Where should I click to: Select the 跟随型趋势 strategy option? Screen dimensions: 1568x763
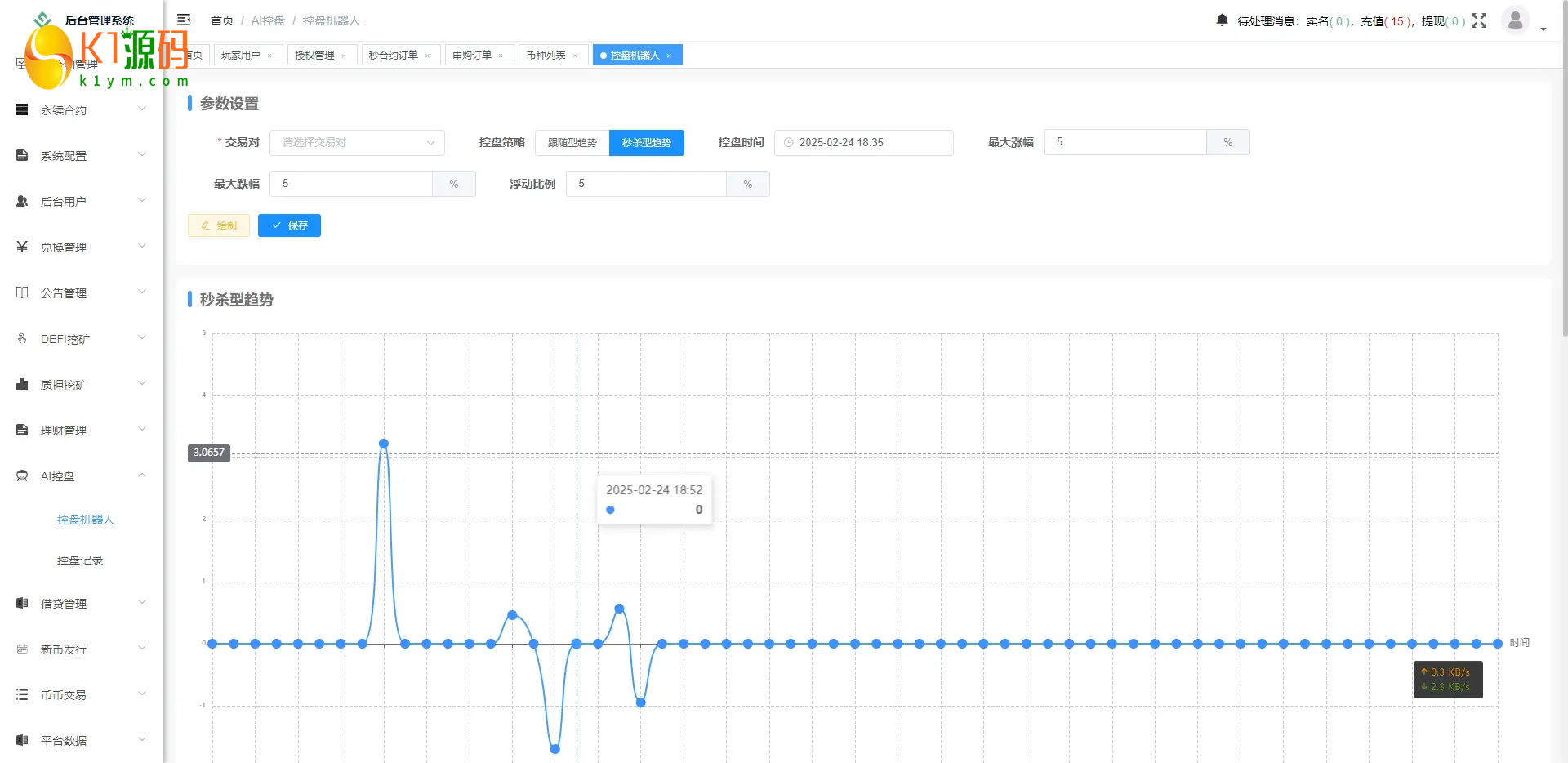pos(572,143)
